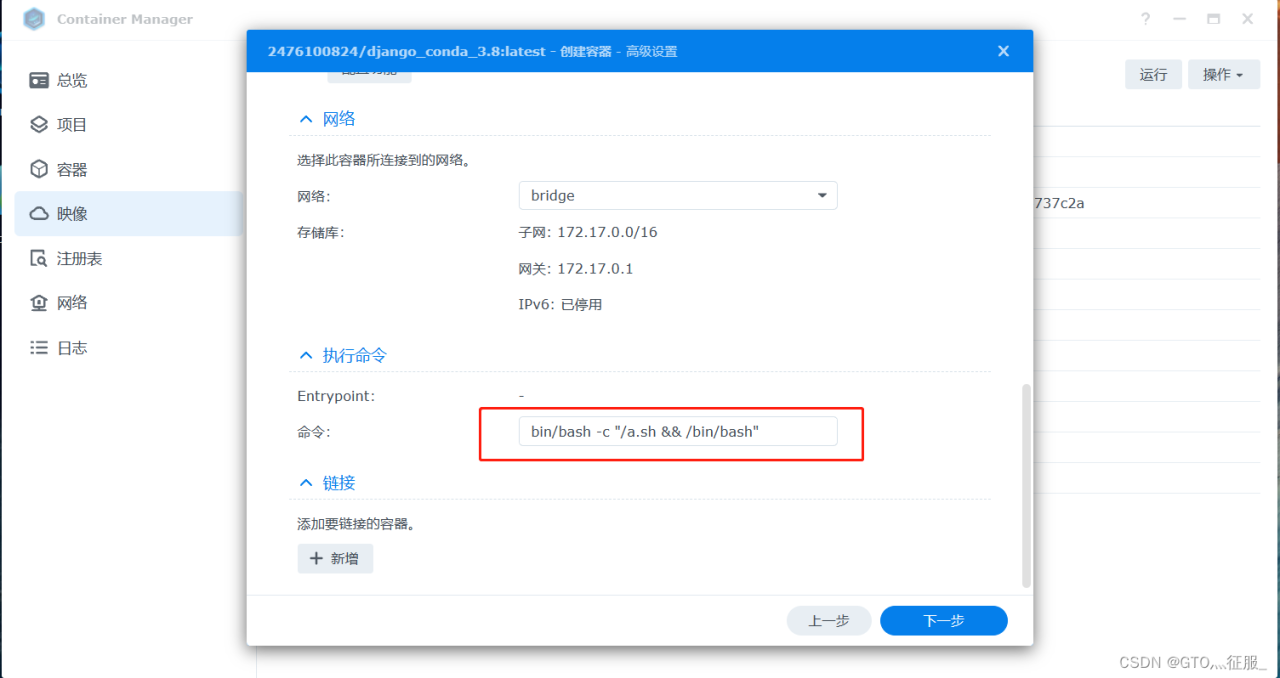Click the 选择此容器所连接到的网络 description
The image size is (1280, 678).
(384, 160)
